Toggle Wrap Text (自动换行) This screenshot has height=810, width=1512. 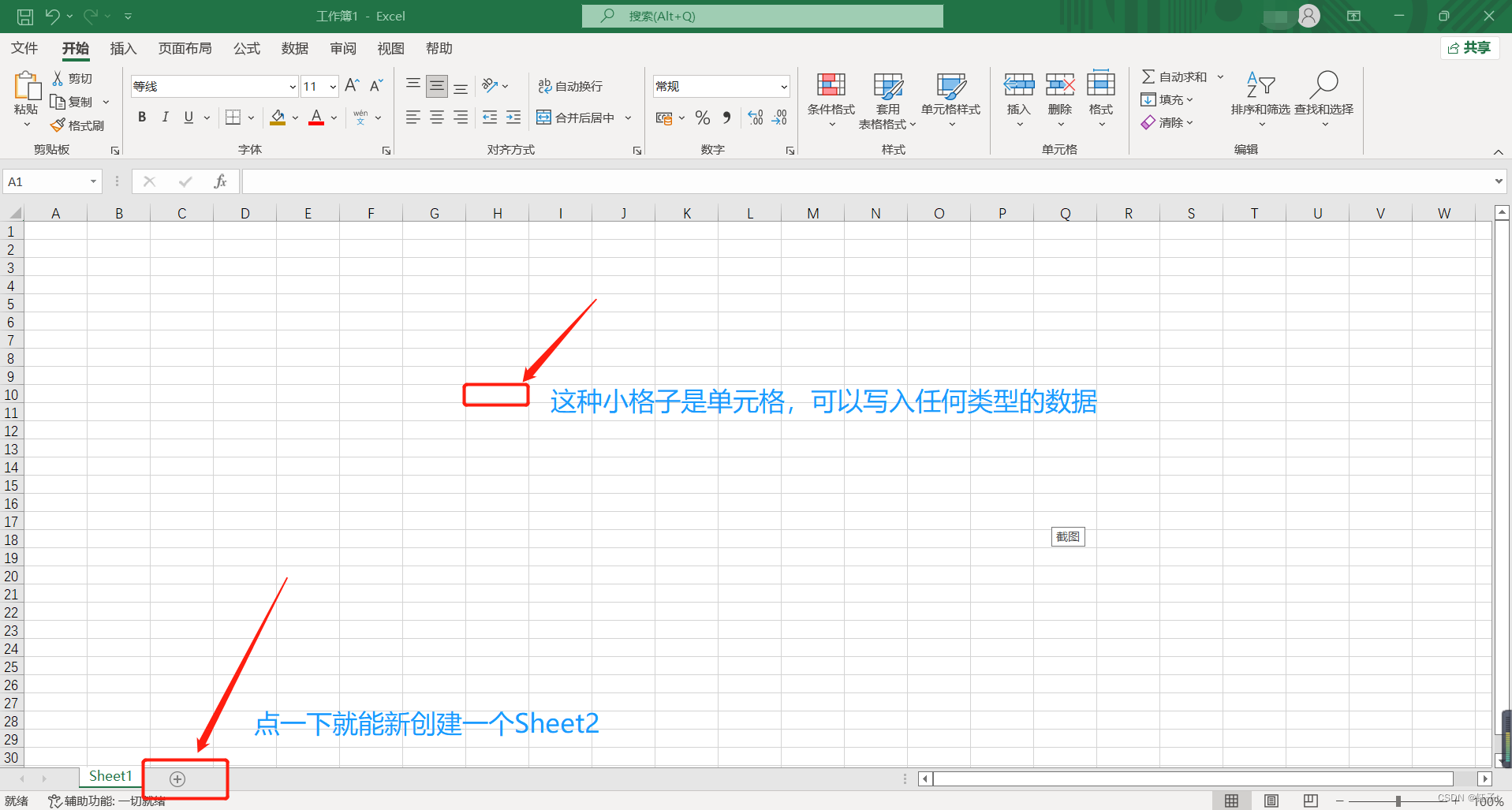(570, 86)
